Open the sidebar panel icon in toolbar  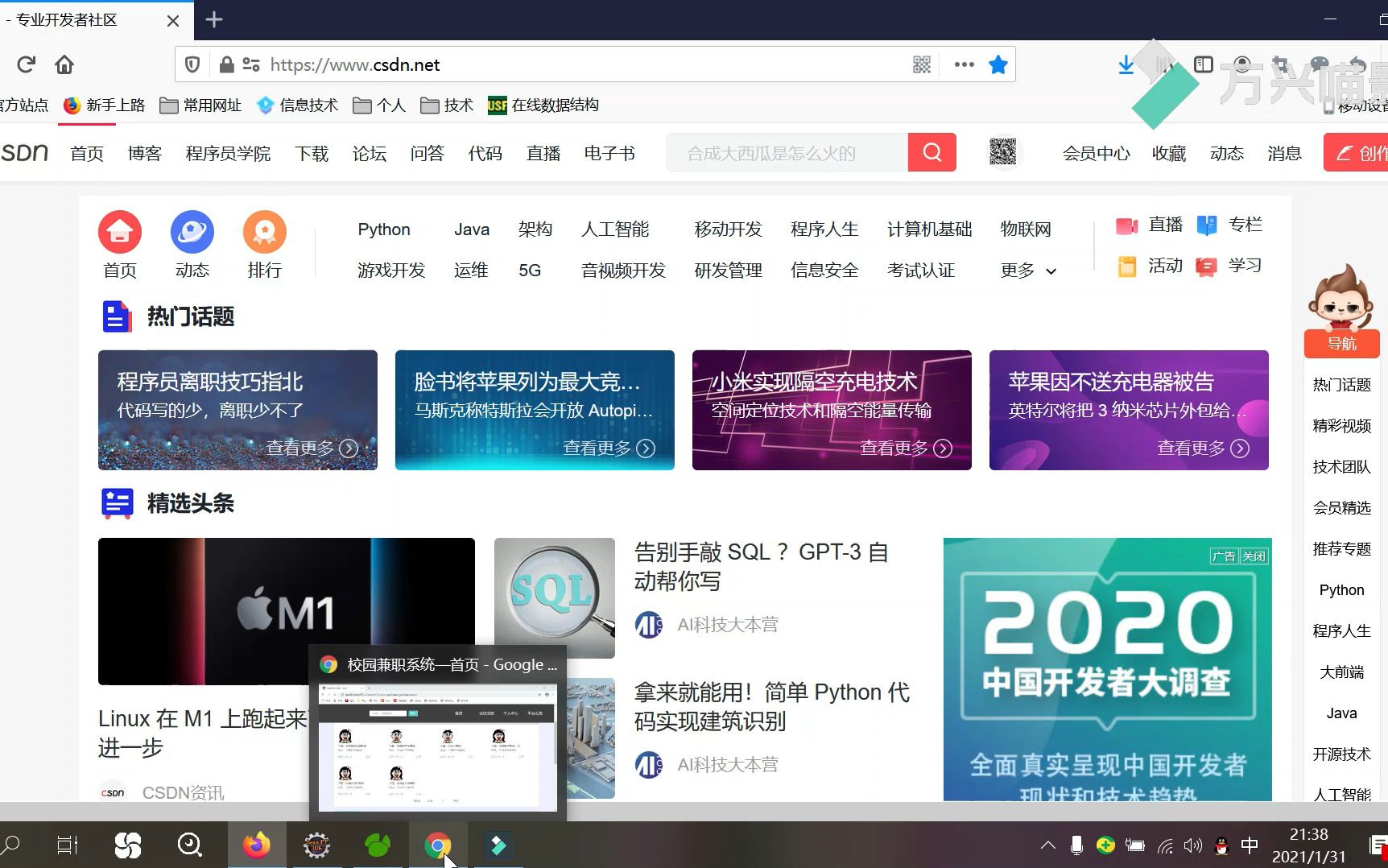click(x=1204, y=64)
